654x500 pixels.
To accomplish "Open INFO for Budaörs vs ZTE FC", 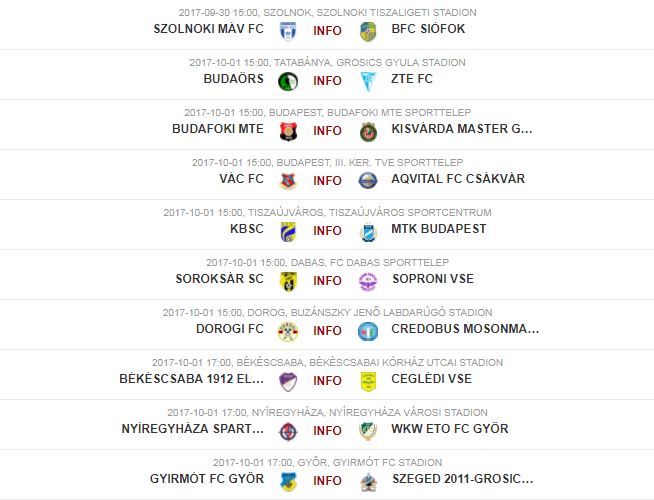I will click(327, 81).
